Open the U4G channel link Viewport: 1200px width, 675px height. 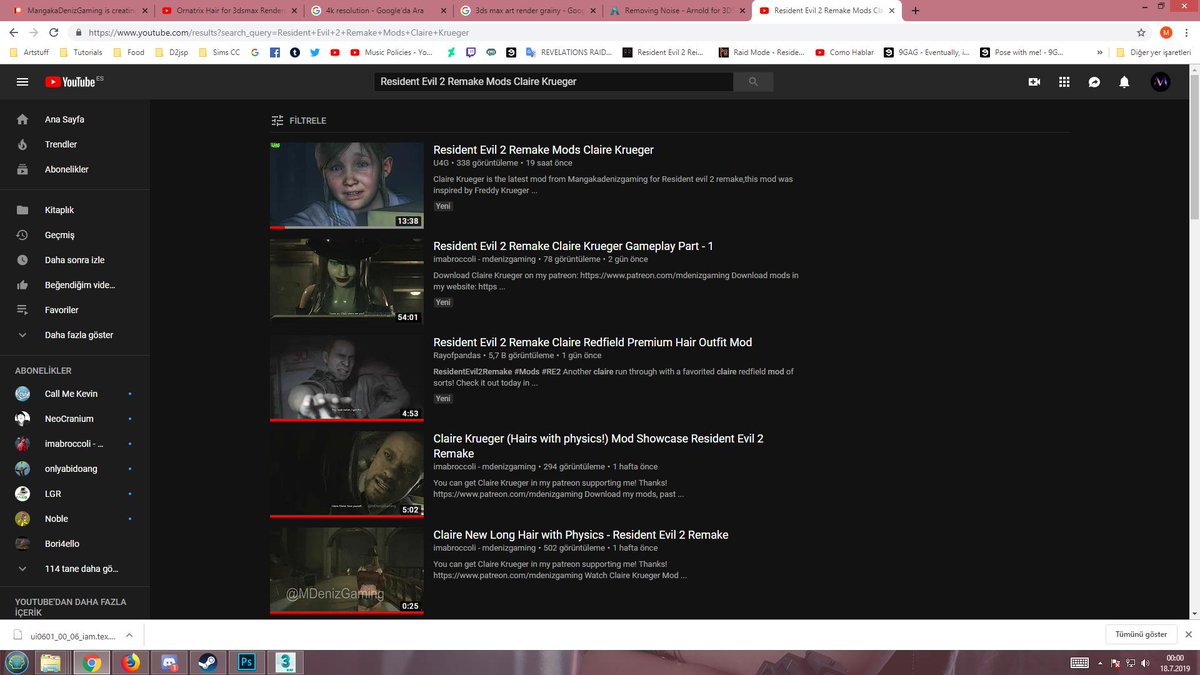click(441, 162)
